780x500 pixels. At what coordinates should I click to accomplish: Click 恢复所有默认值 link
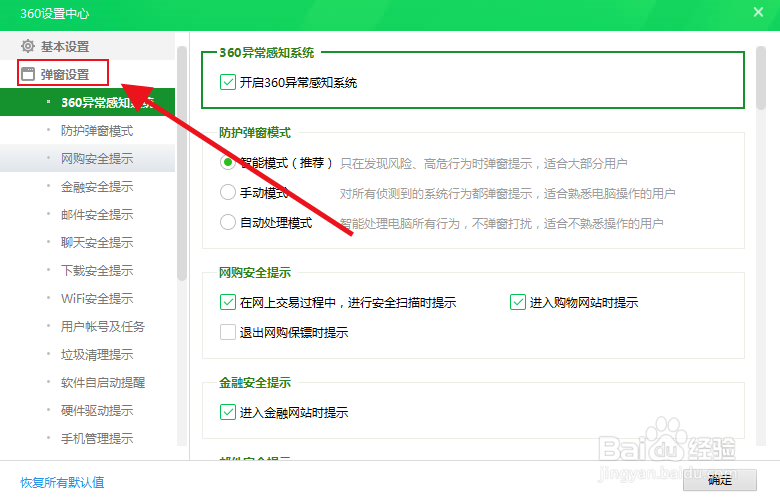pos(62,482)
